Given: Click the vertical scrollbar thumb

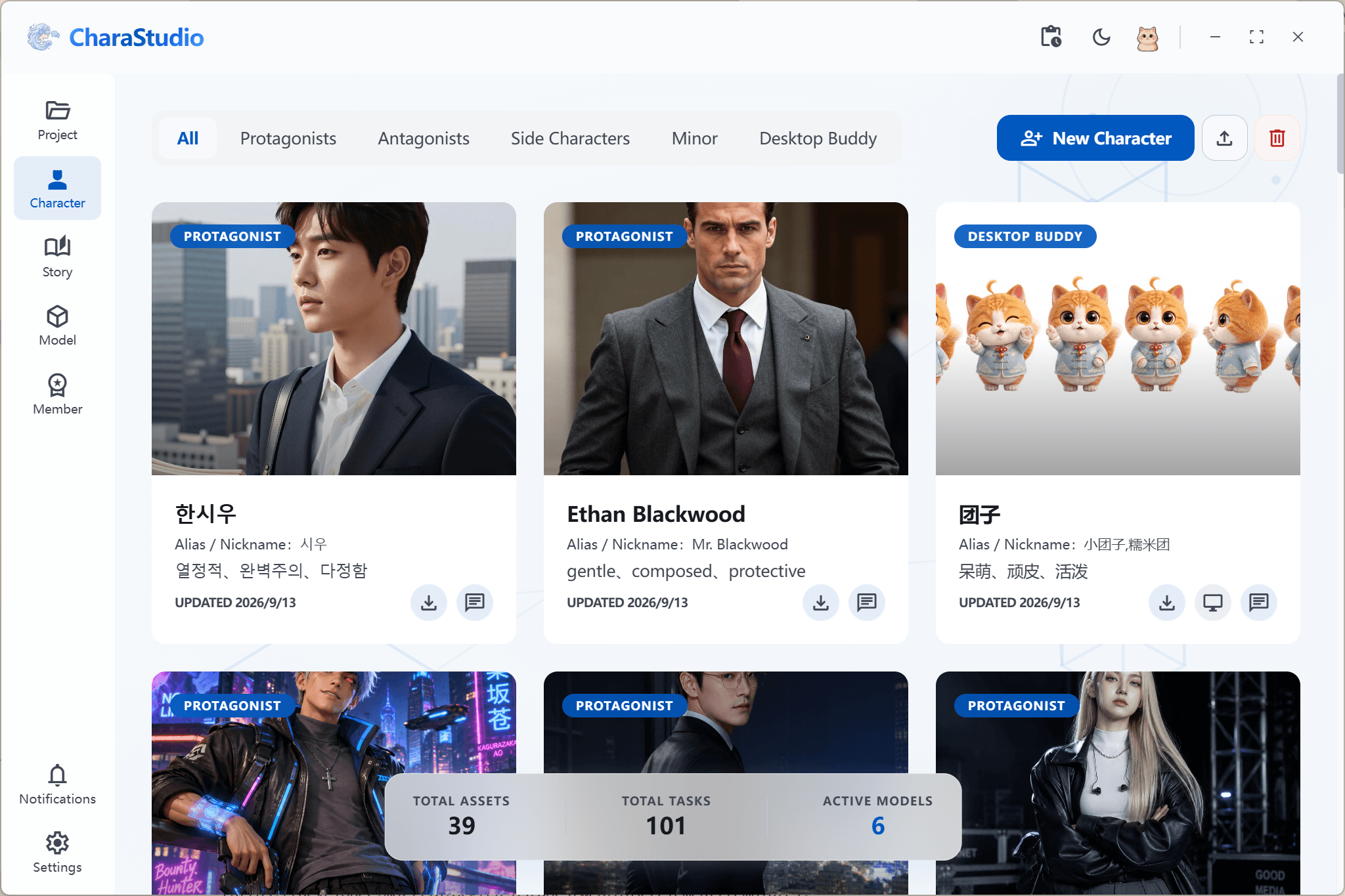Looking at the screenshot, I should pyautogui.click(x=1340, y=125).
